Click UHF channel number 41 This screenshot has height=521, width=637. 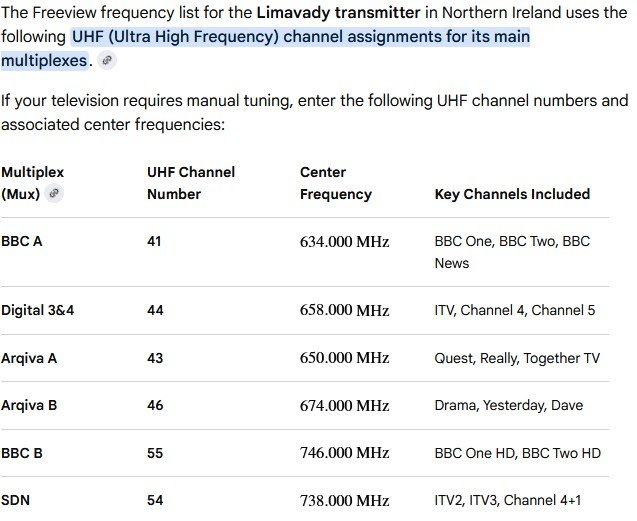tap(154, 241)
